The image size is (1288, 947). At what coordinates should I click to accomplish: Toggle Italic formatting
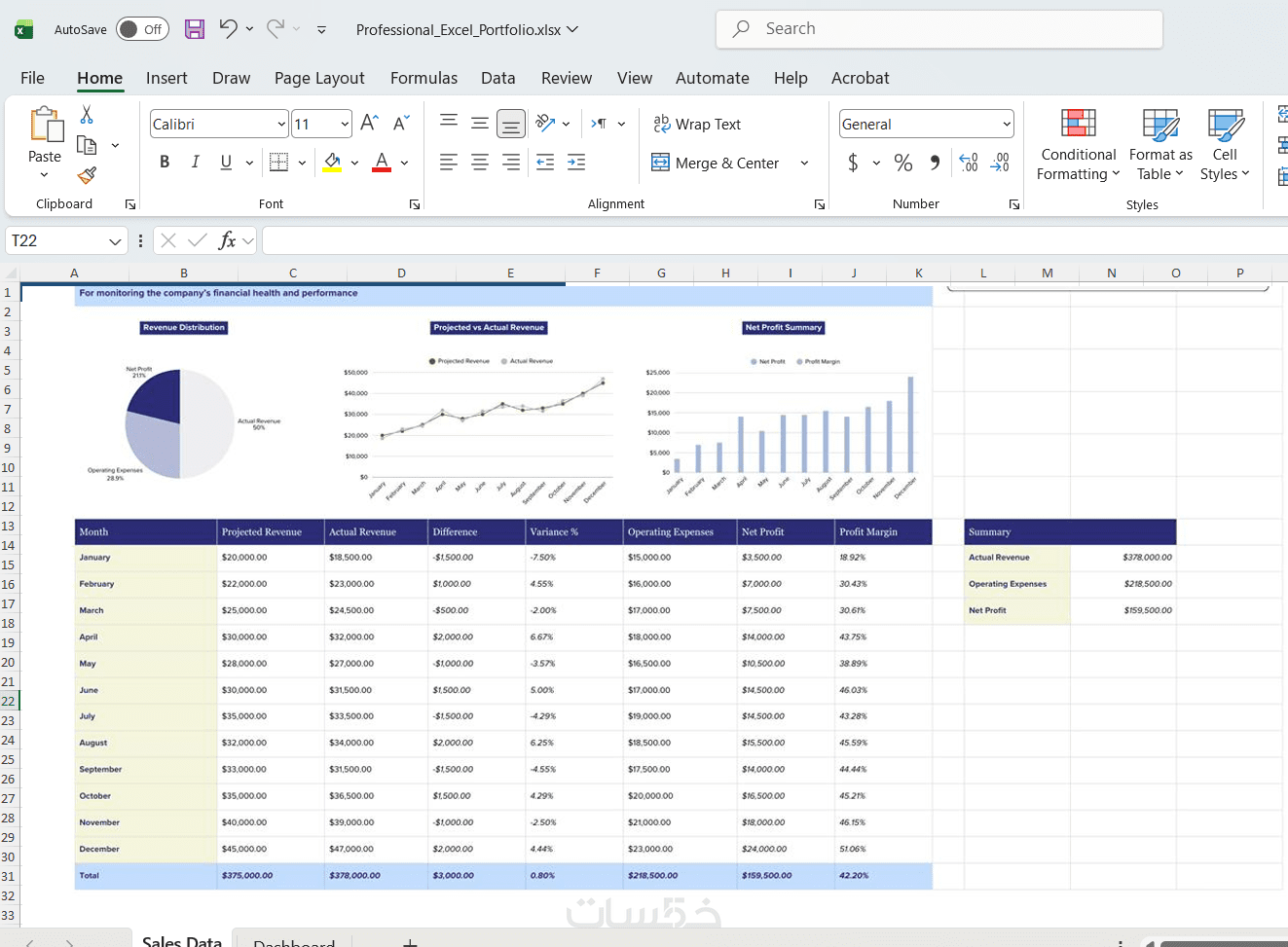[196, 163]
